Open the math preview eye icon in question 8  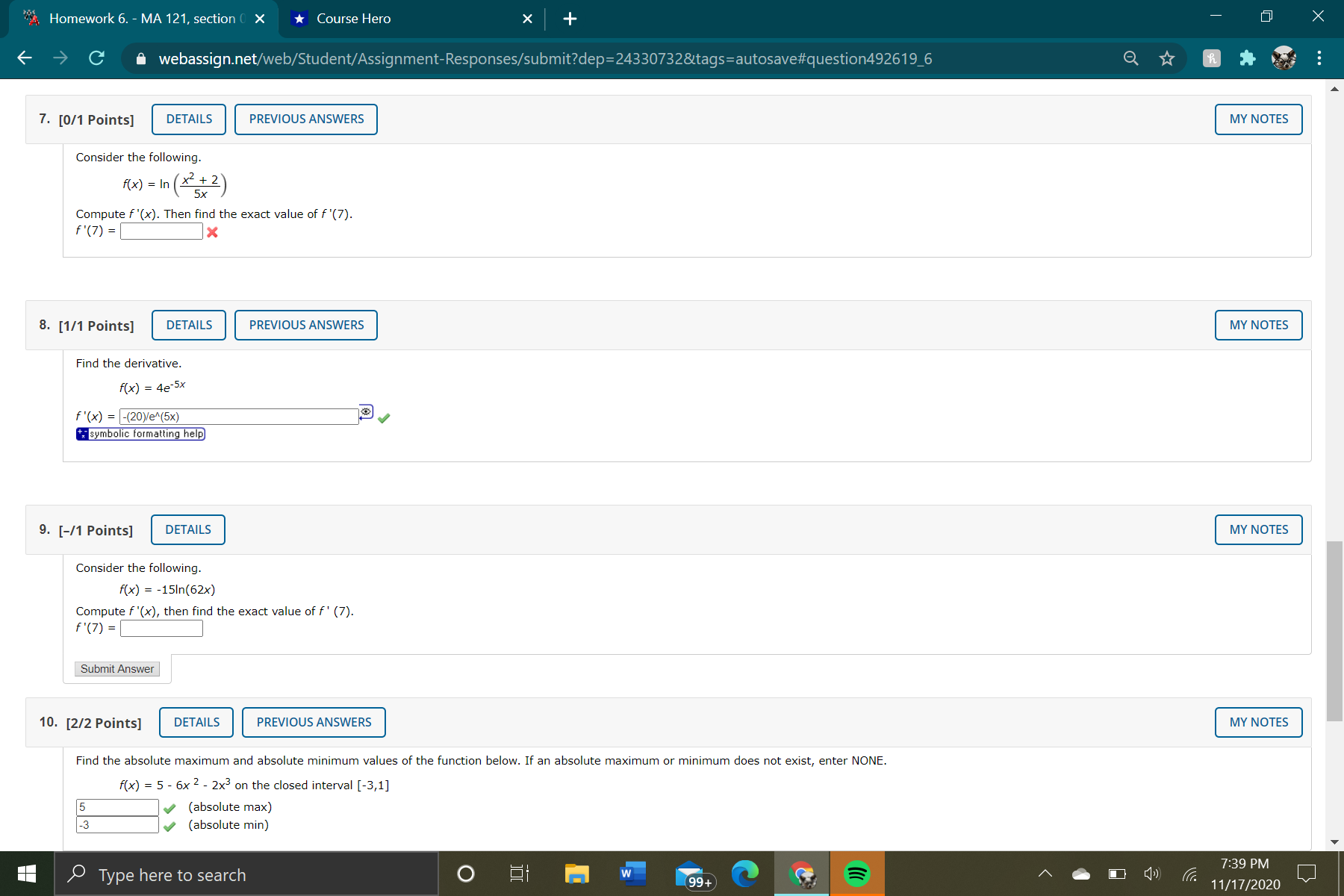[366, 412]
